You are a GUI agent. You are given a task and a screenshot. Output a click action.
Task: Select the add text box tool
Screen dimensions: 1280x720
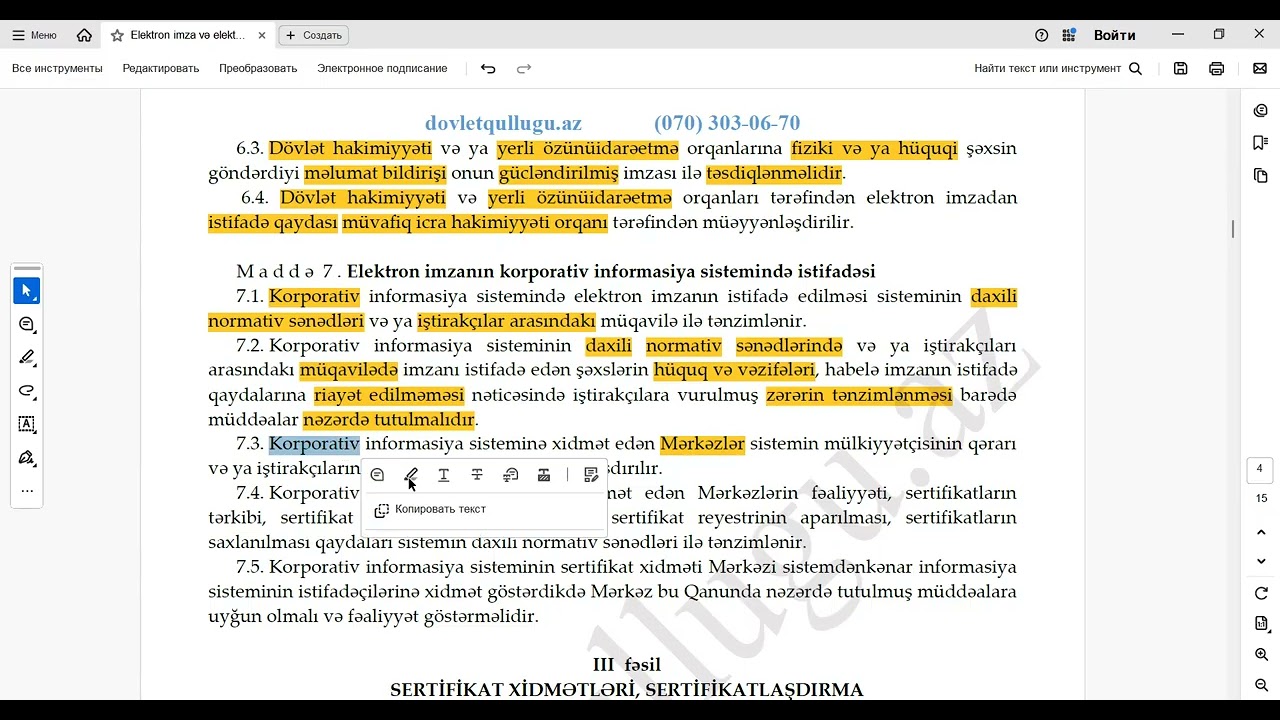[x=27, y=424]
